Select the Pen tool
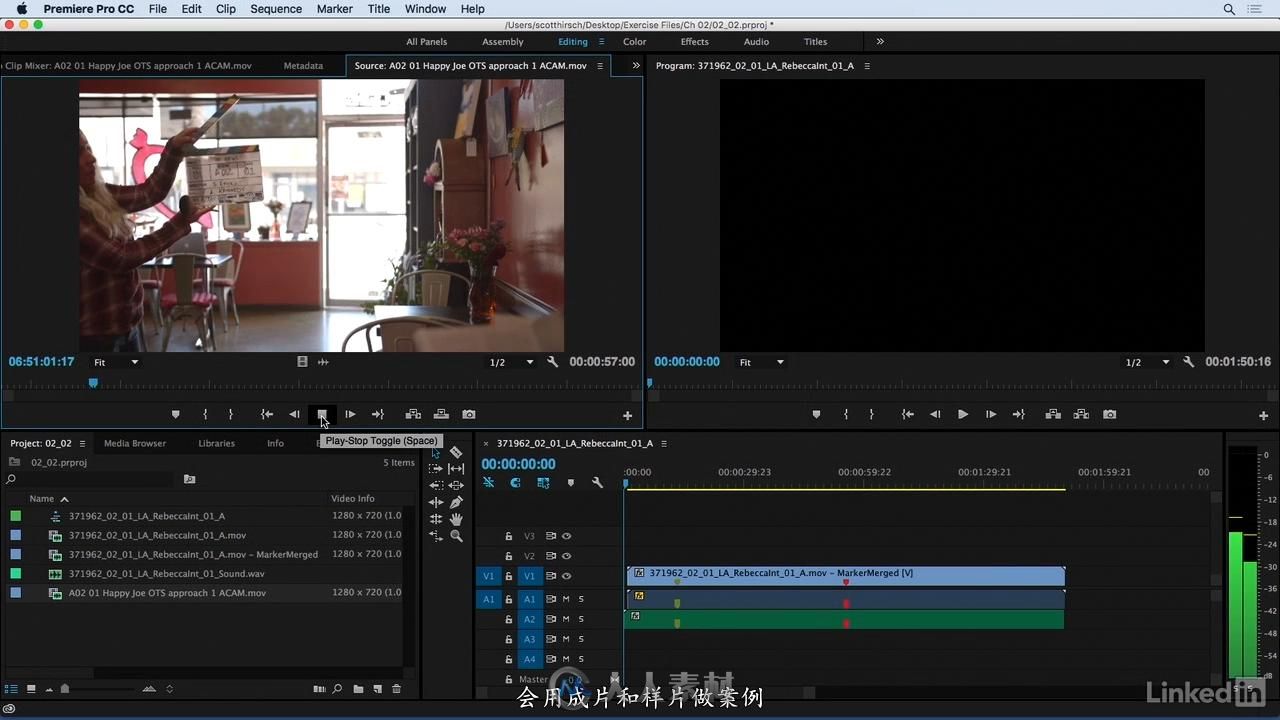The image size is (1280, 720). (x=456, y=502)
